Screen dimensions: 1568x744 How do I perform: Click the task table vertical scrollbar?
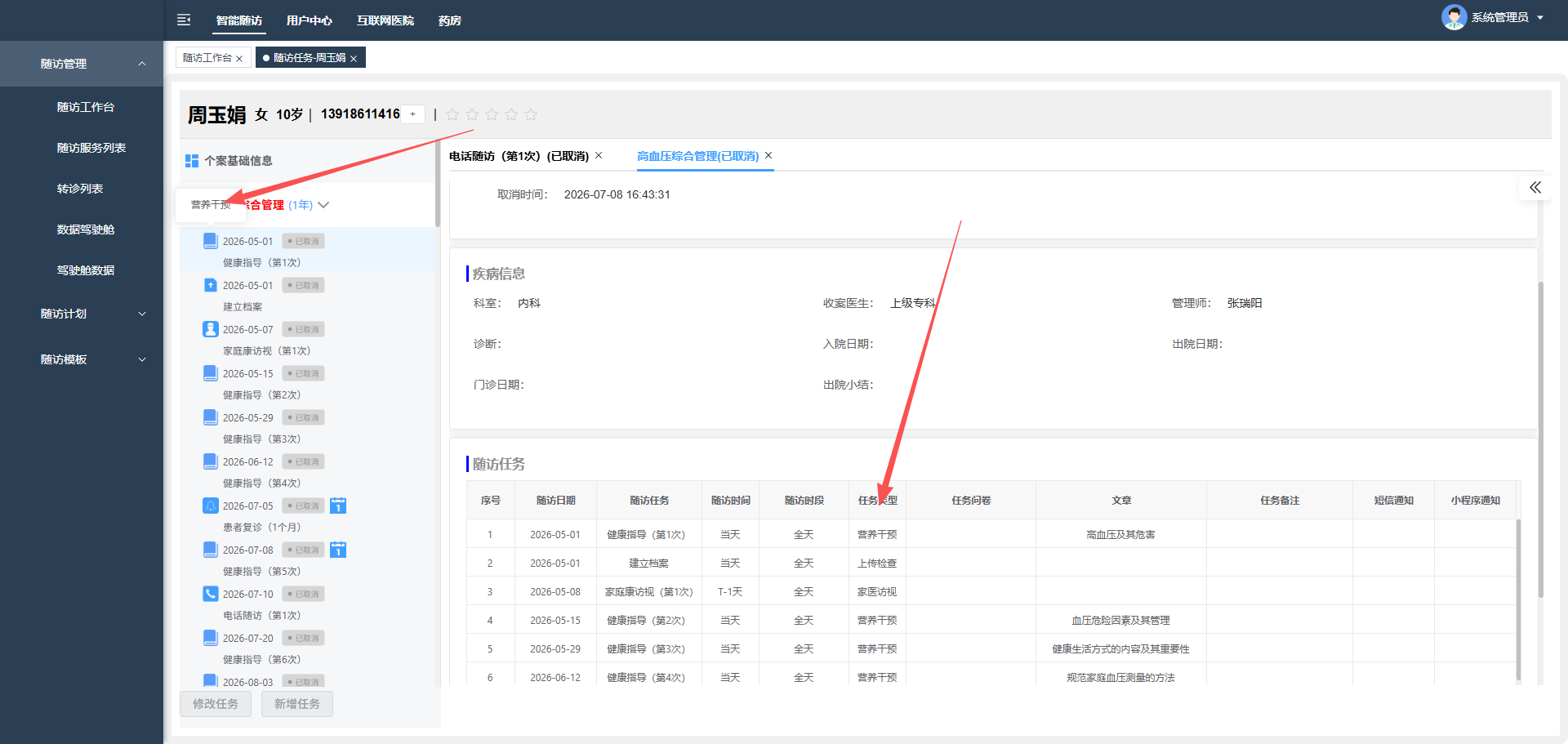pos(1518,600)
